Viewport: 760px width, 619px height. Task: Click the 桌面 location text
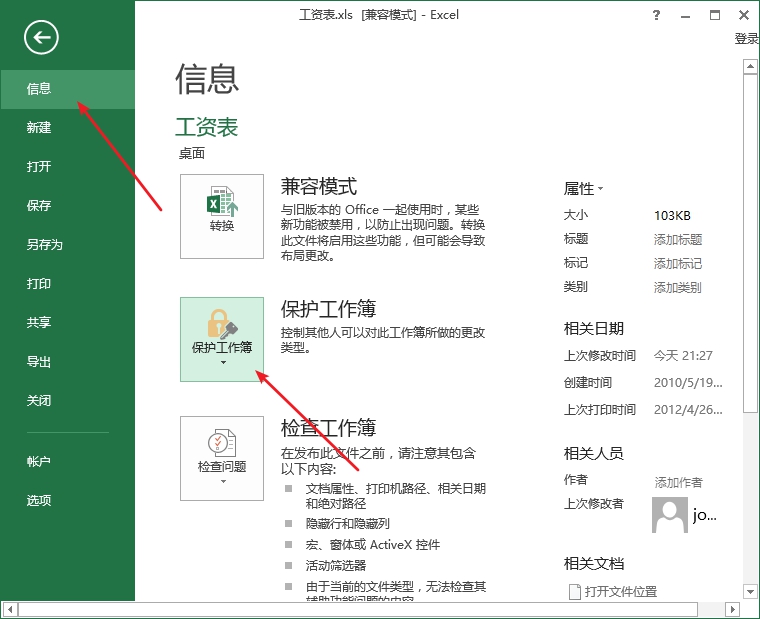point(191,154)
